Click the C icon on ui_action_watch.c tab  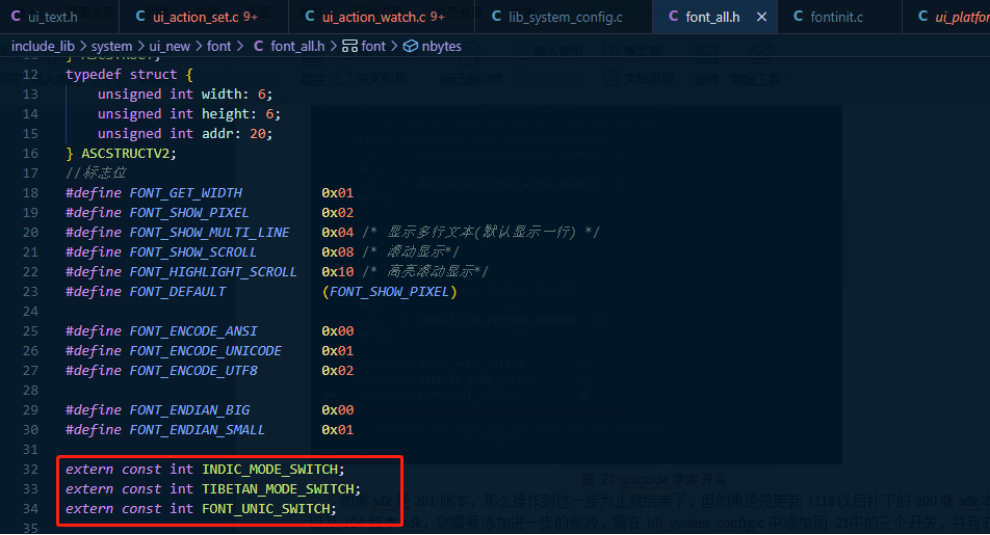(310, 16)
